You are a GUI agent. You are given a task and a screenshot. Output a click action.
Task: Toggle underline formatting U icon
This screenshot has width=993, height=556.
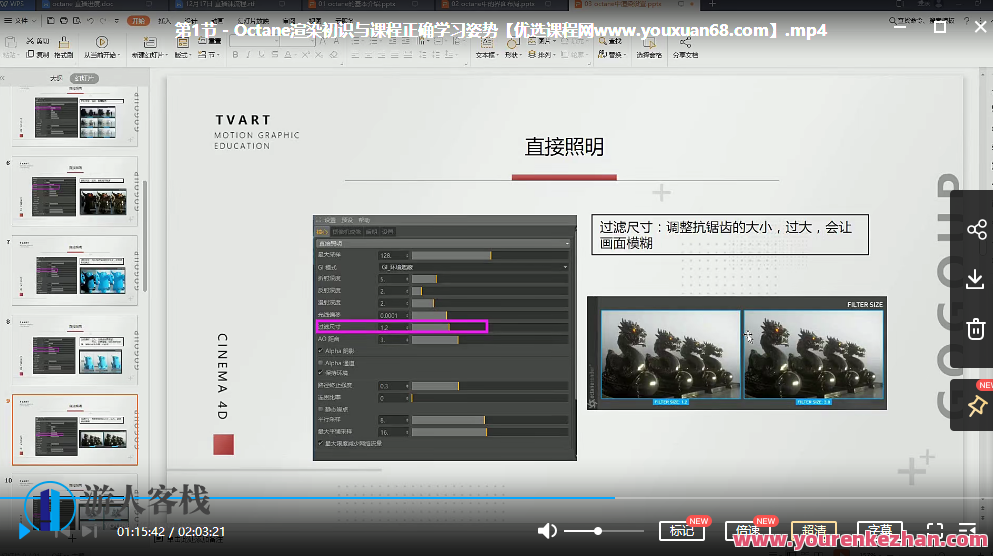click(x=261, y=55)
